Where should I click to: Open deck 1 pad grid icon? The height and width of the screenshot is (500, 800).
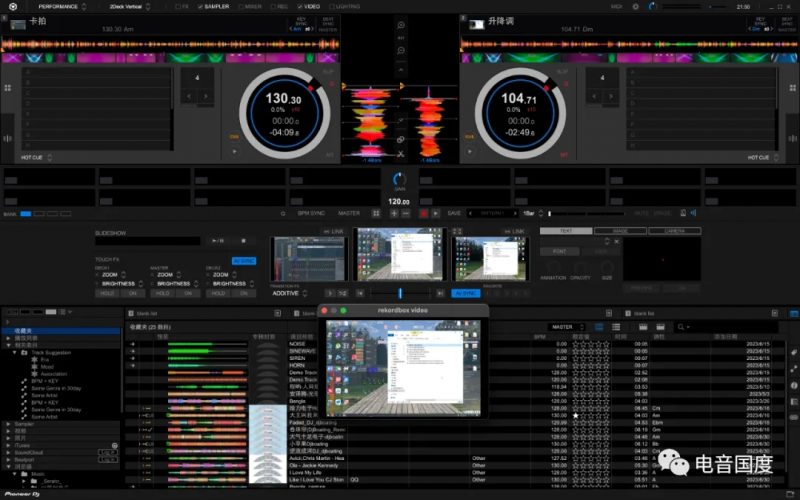click(8, 88)
